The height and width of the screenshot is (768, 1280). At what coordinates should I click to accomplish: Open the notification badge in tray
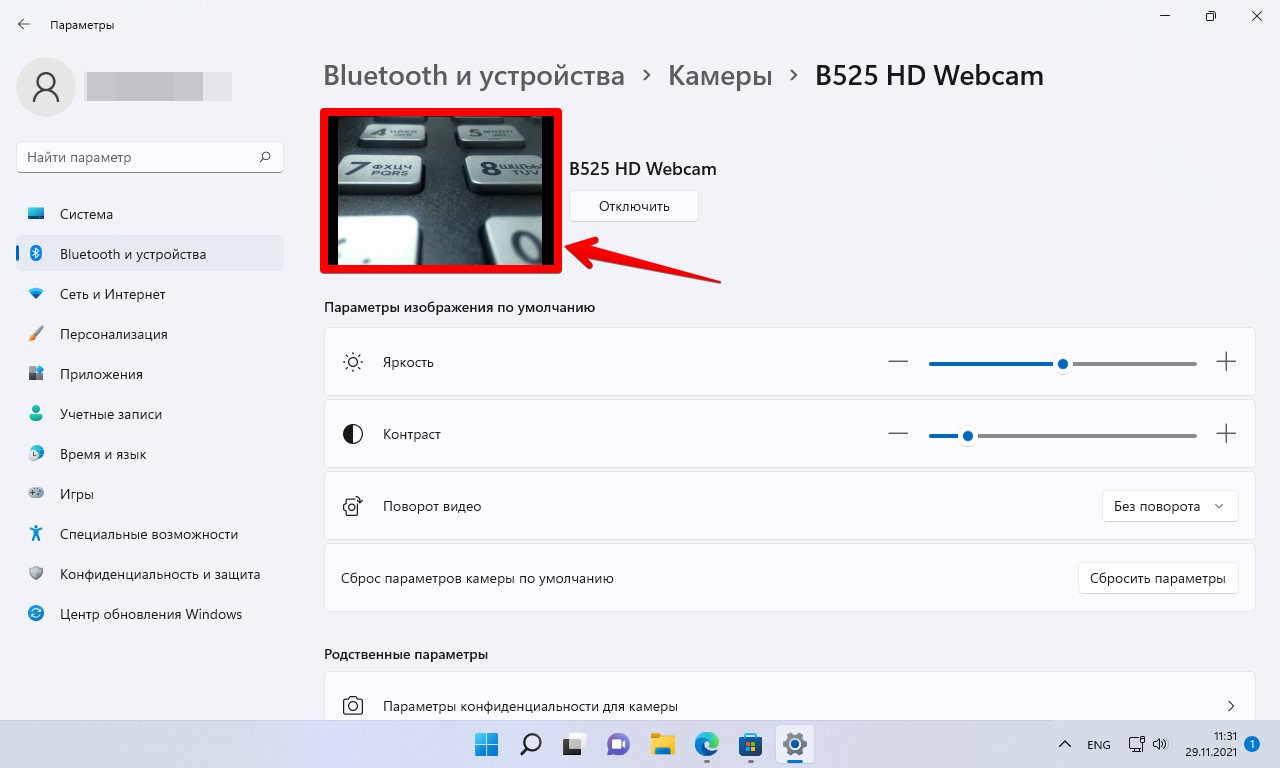tap(1253, 744)
